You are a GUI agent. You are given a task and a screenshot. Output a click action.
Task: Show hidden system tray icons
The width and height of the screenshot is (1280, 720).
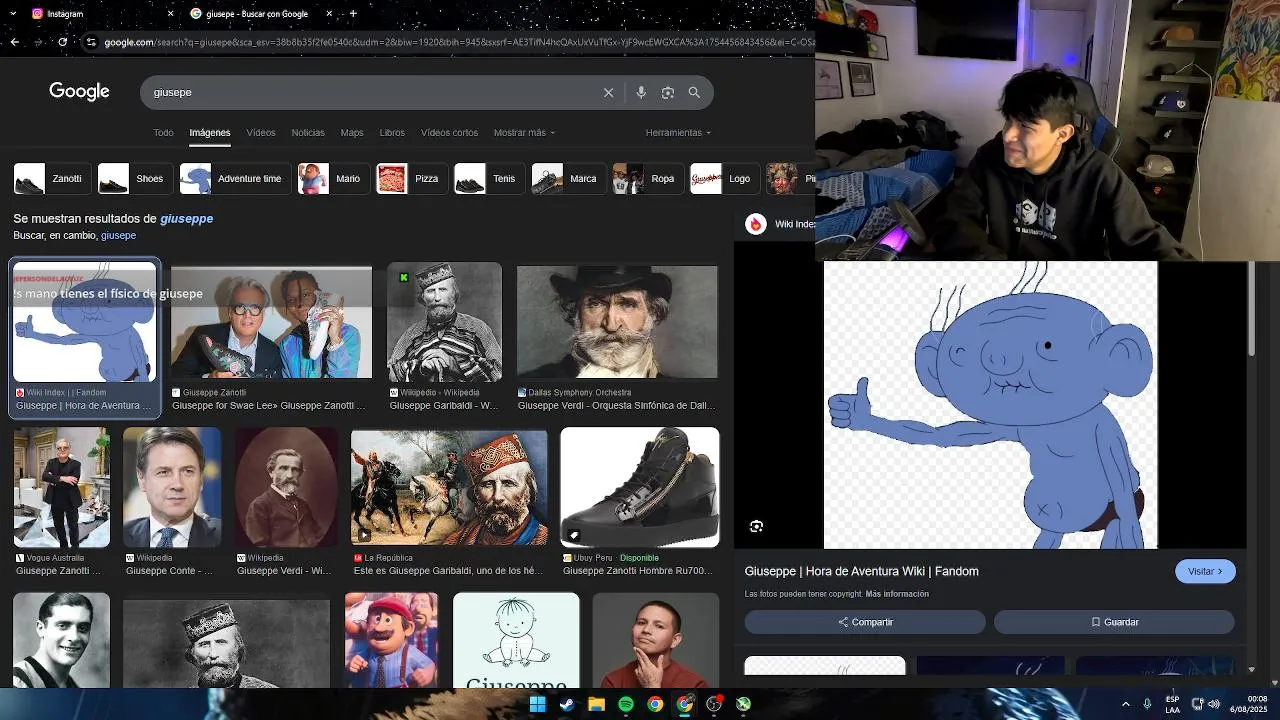(x=1125, y=704)
